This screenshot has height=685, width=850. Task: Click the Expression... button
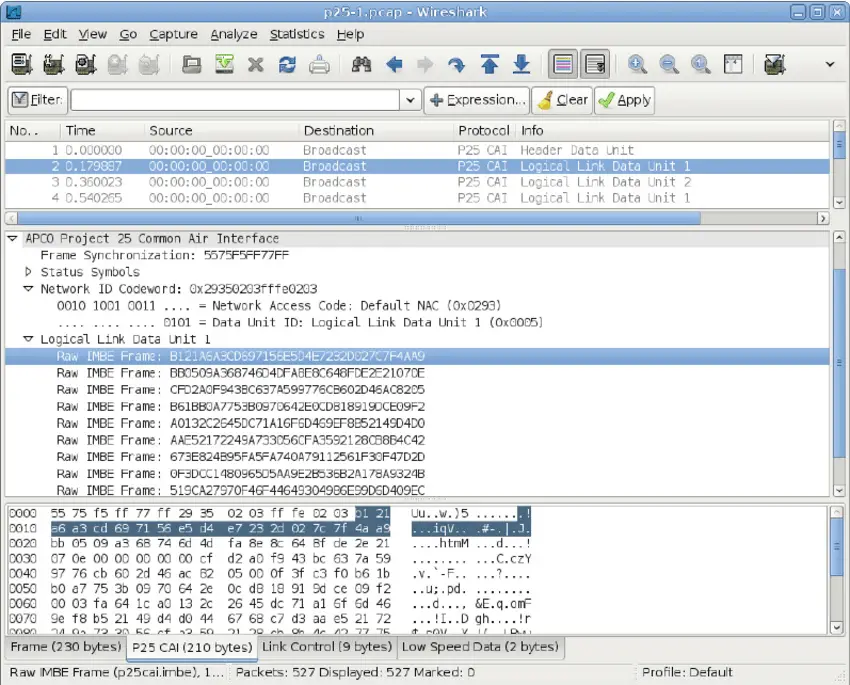coord(476,100)
